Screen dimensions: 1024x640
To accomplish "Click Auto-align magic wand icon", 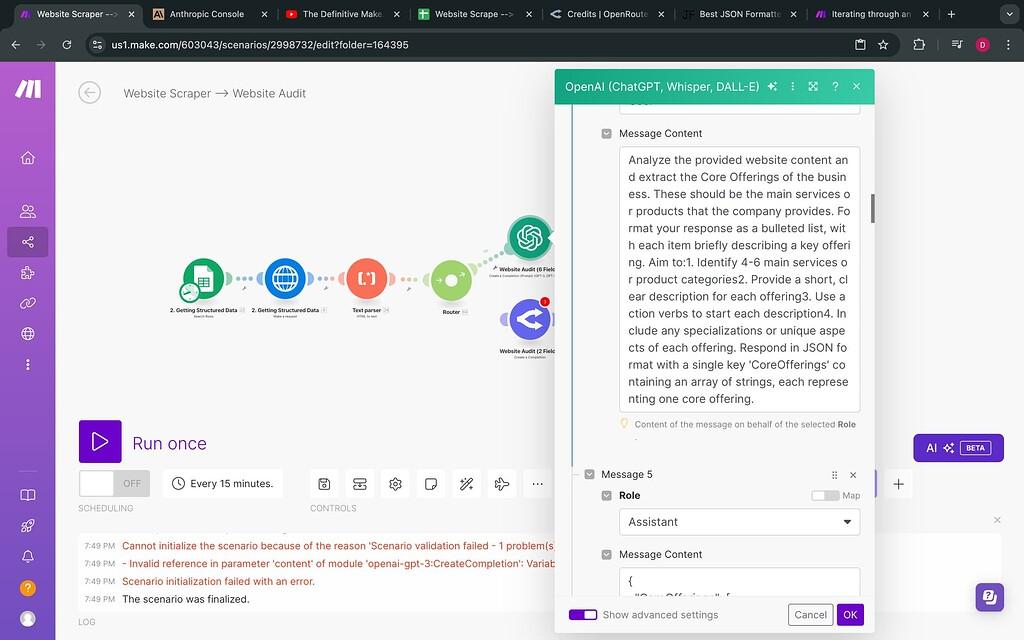I will tap(466, 484).
